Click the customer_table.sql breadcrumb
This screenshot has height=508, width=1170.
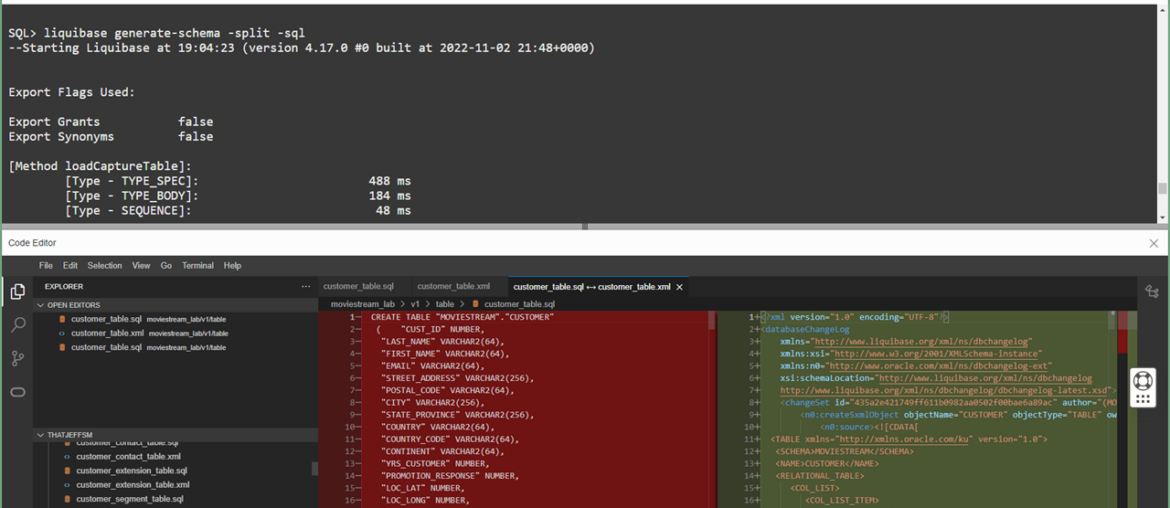519,304
